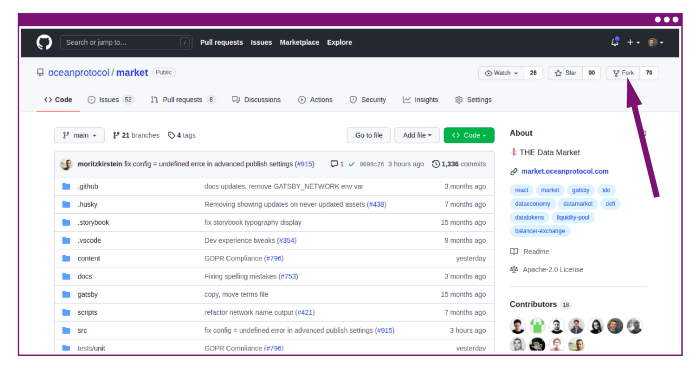Open Pull requests in top navigation
Viewport: 700px width, 368px height.
tap(221, 42)
